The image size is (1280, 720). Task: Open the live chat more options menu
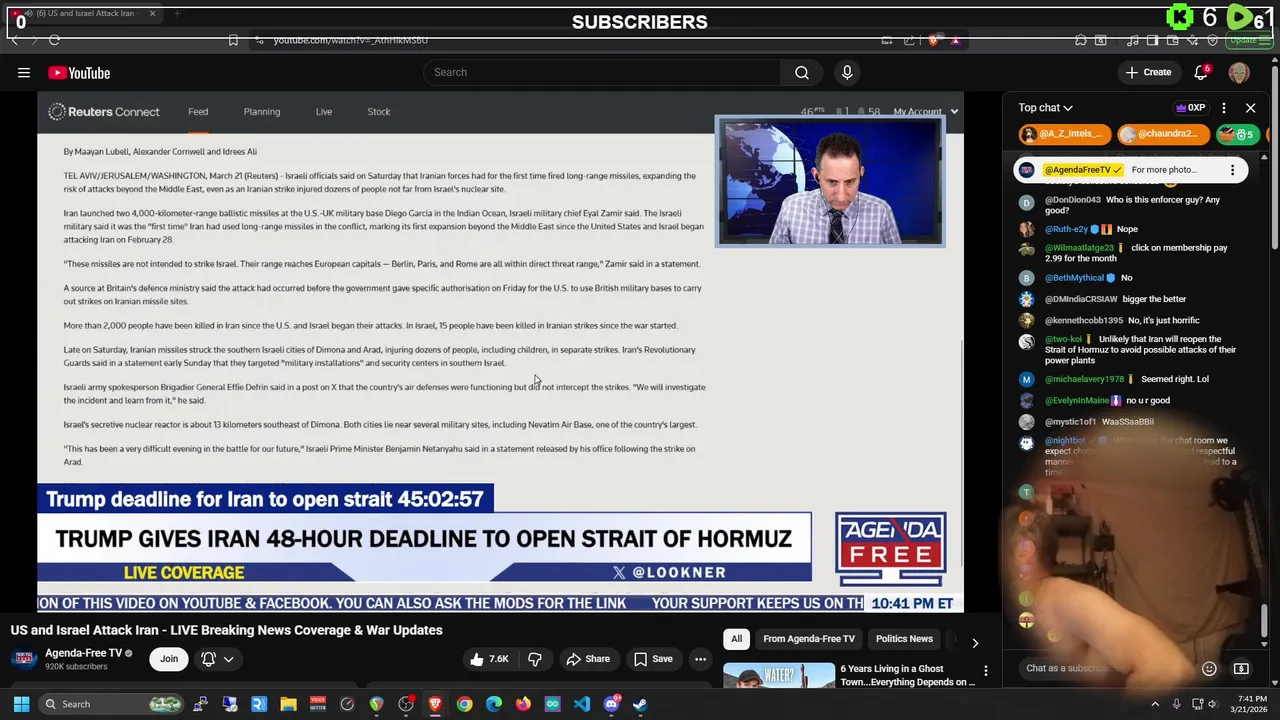1224,108
